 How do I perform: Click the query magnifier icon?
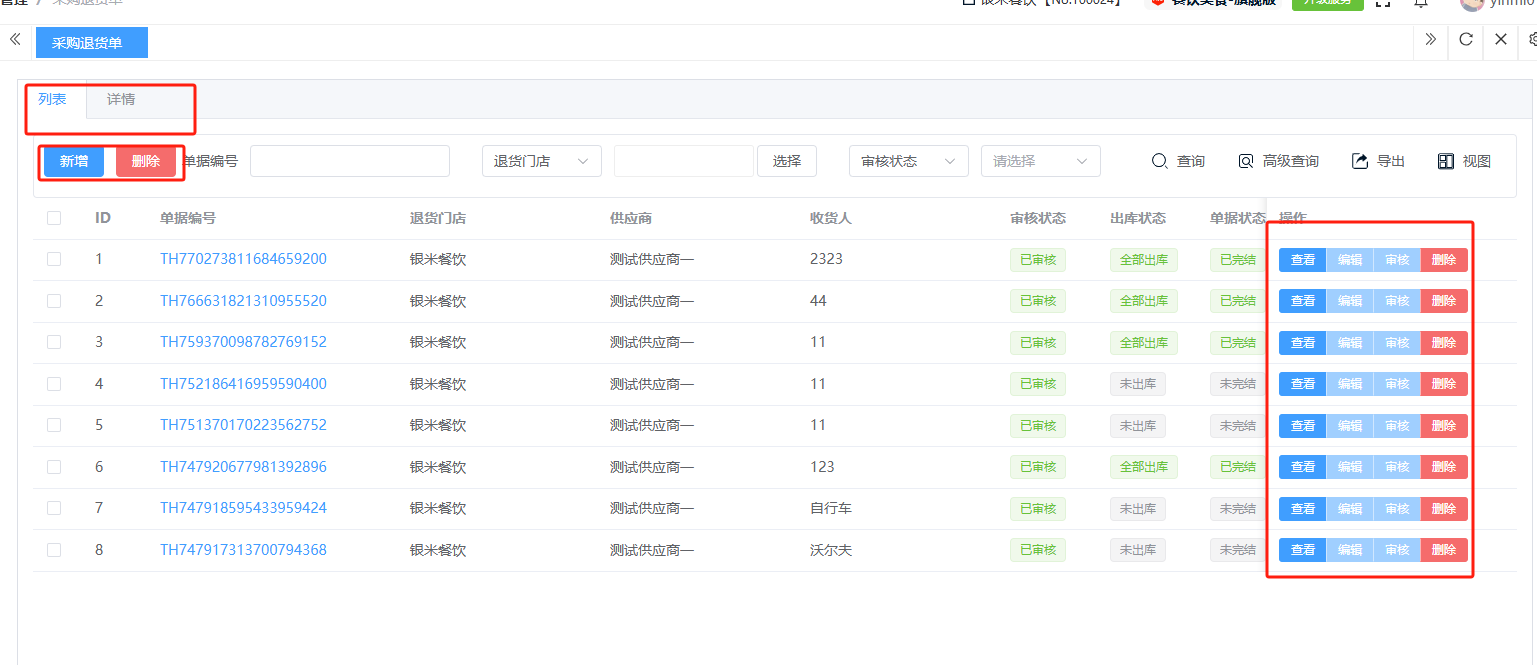1160,161
